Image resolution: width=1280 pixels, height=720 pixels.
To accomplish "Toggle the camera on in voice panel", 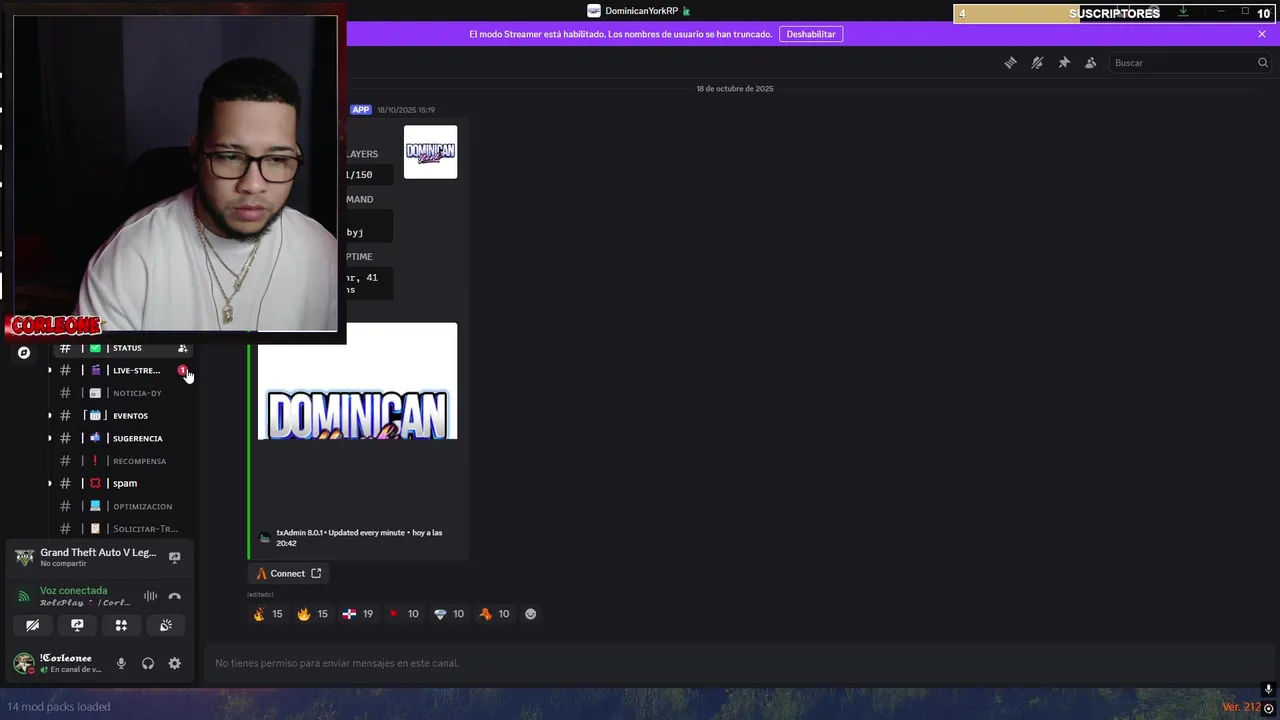I will click(33, 625).
